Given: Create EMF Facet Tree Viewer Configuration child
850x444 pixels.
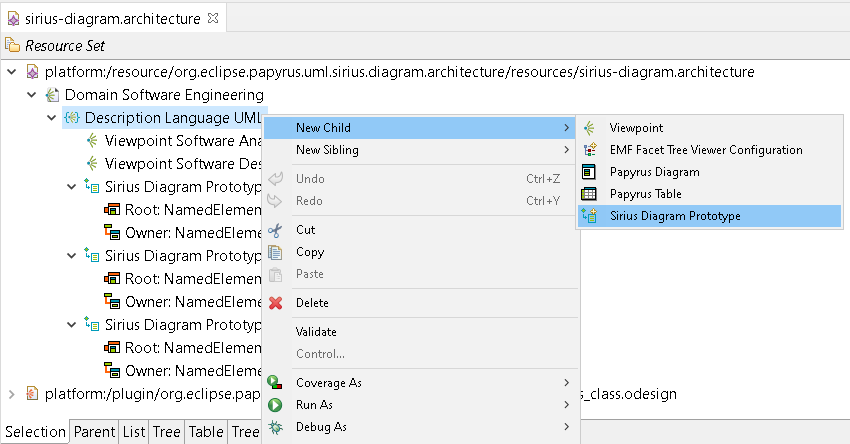Looking at the screenshot, I should 709,150.
